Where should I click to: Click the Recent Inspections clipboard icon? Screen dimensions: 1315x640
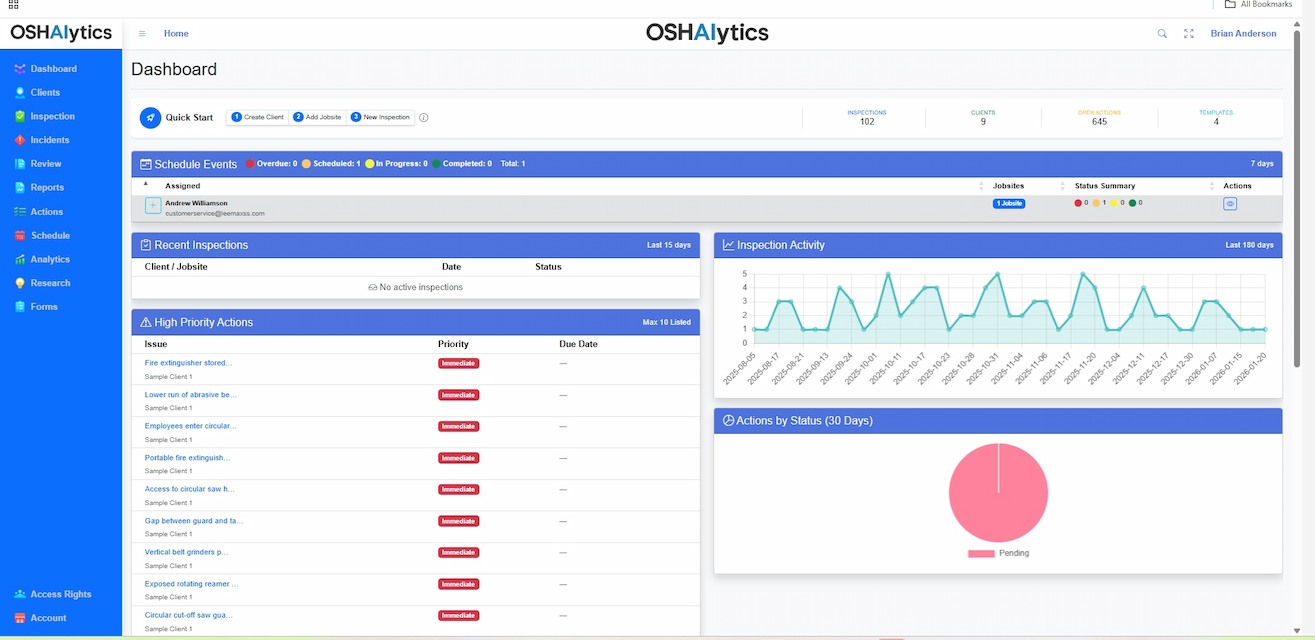tap(146, 245)
